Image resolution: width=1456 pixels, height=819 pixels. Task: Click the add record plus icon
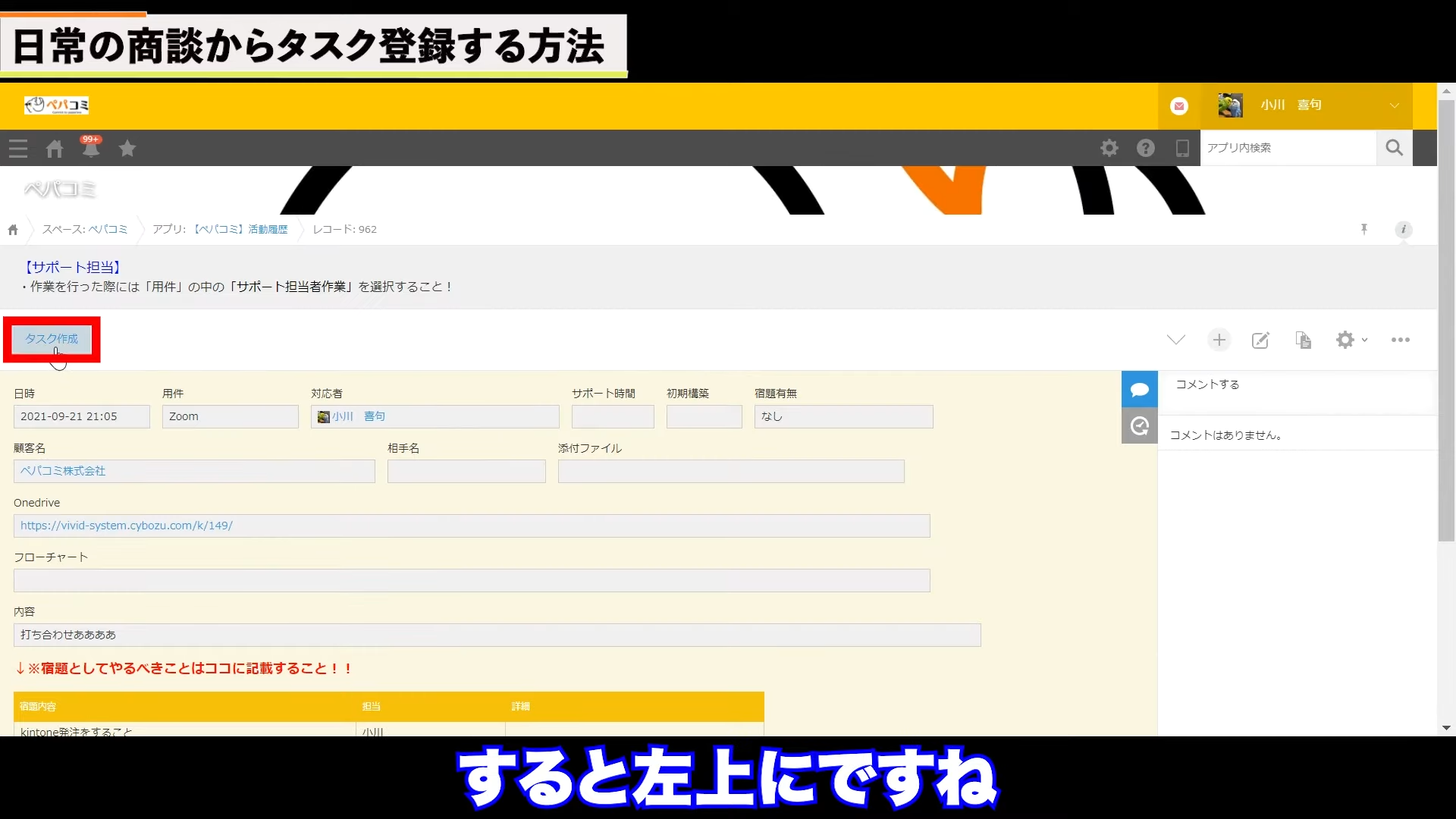1219,340
